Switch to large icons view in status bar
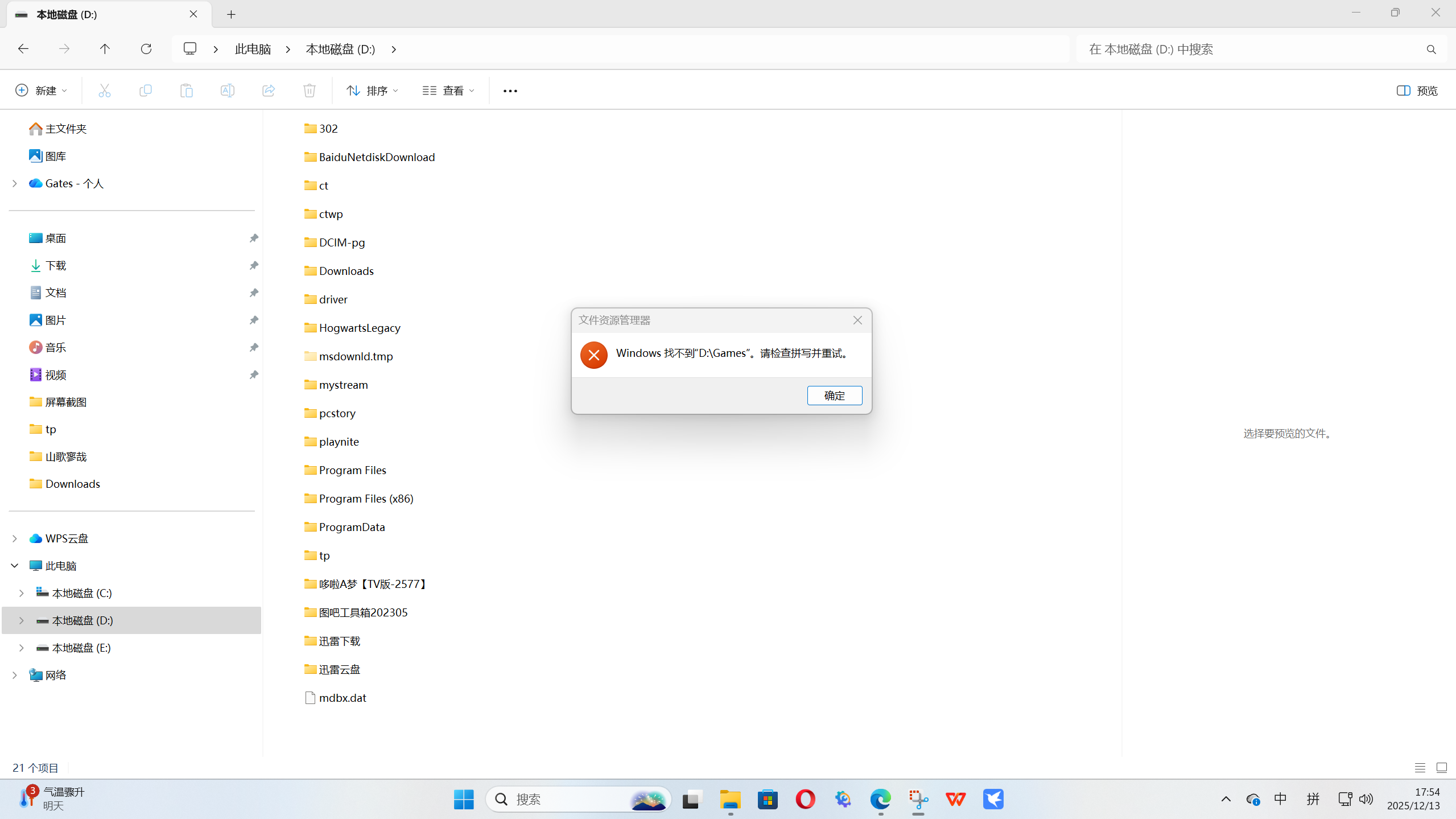 coord(1443,767)
